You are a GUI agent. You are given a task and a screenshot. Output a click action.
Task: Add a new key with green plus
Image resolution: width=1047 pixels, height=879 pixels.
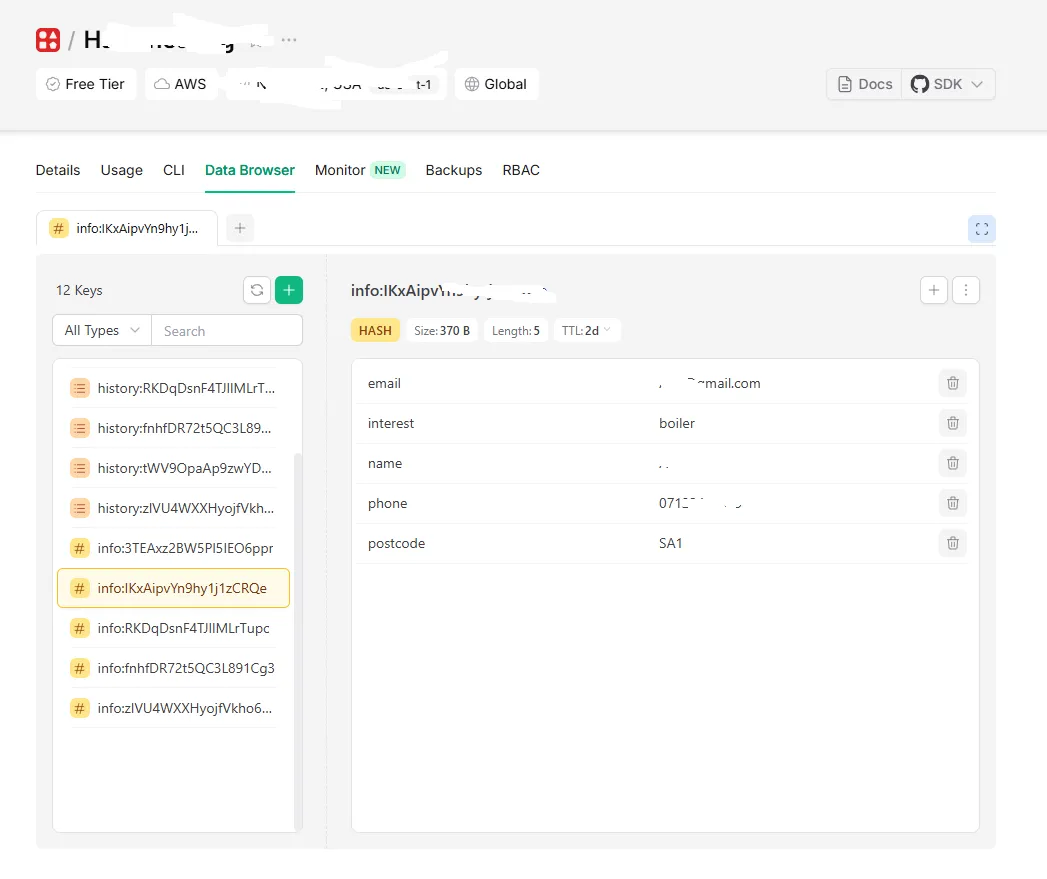(x=289, y=290)
